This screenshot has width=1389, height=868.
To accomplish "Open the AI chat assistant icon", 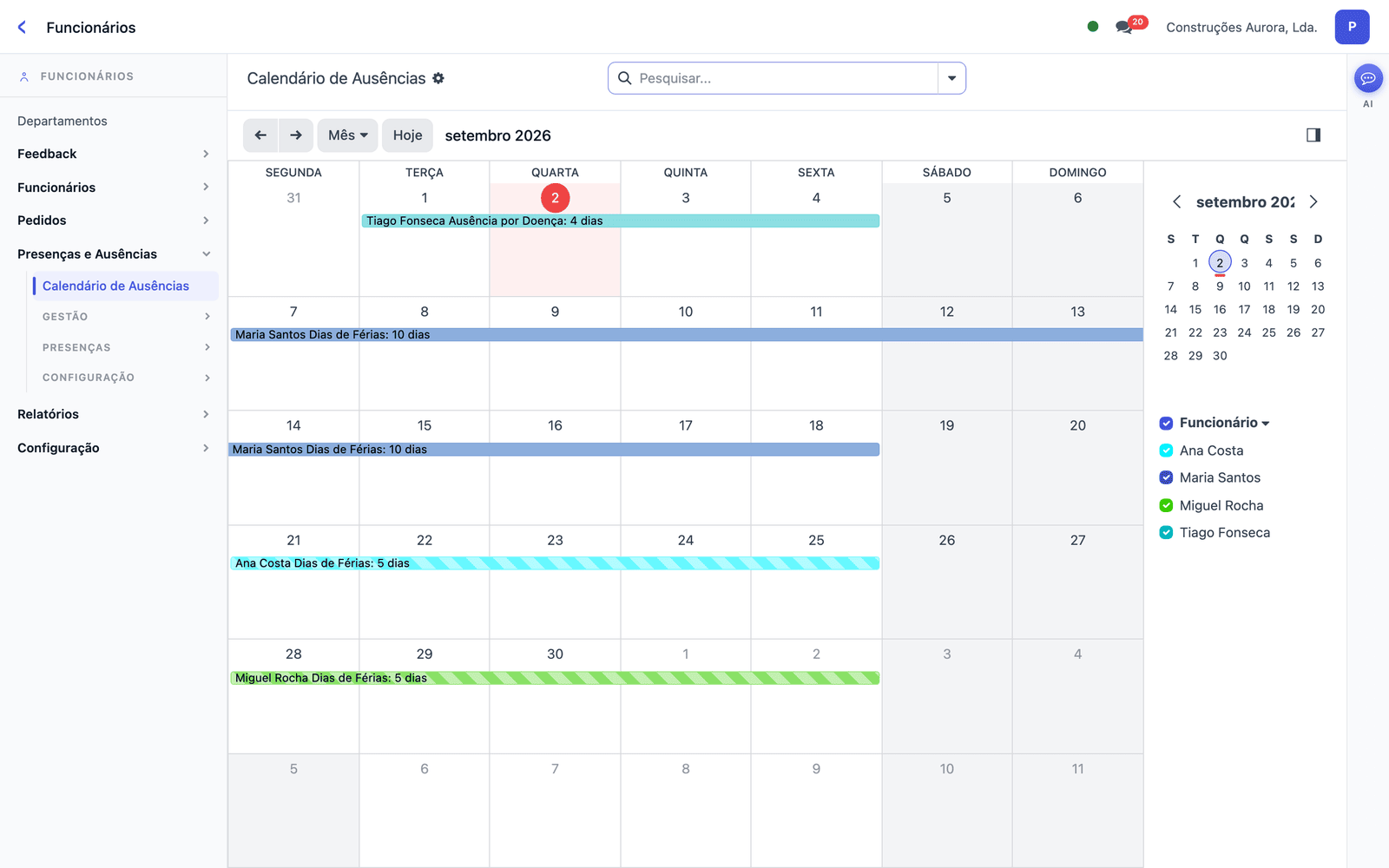I will pyautogui.click(x=1368, y=79).
